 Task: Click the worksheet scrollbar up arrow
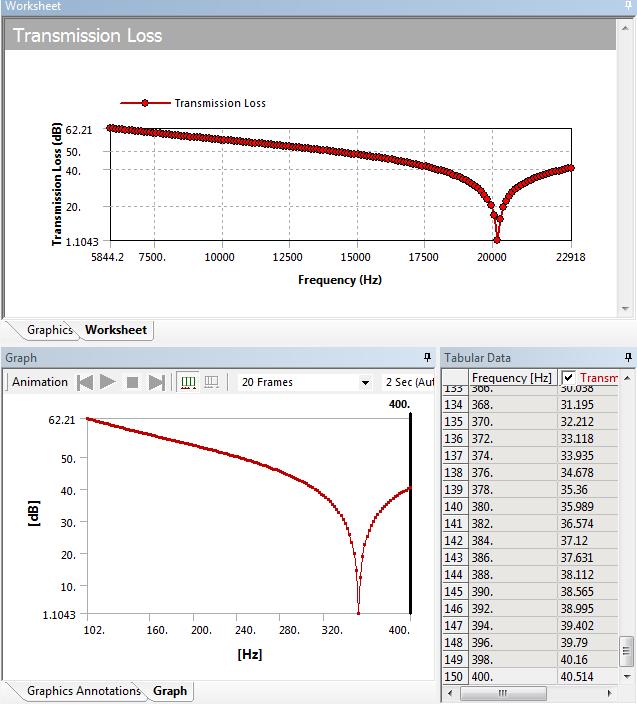pyautogui.click(x=625, y=28)
